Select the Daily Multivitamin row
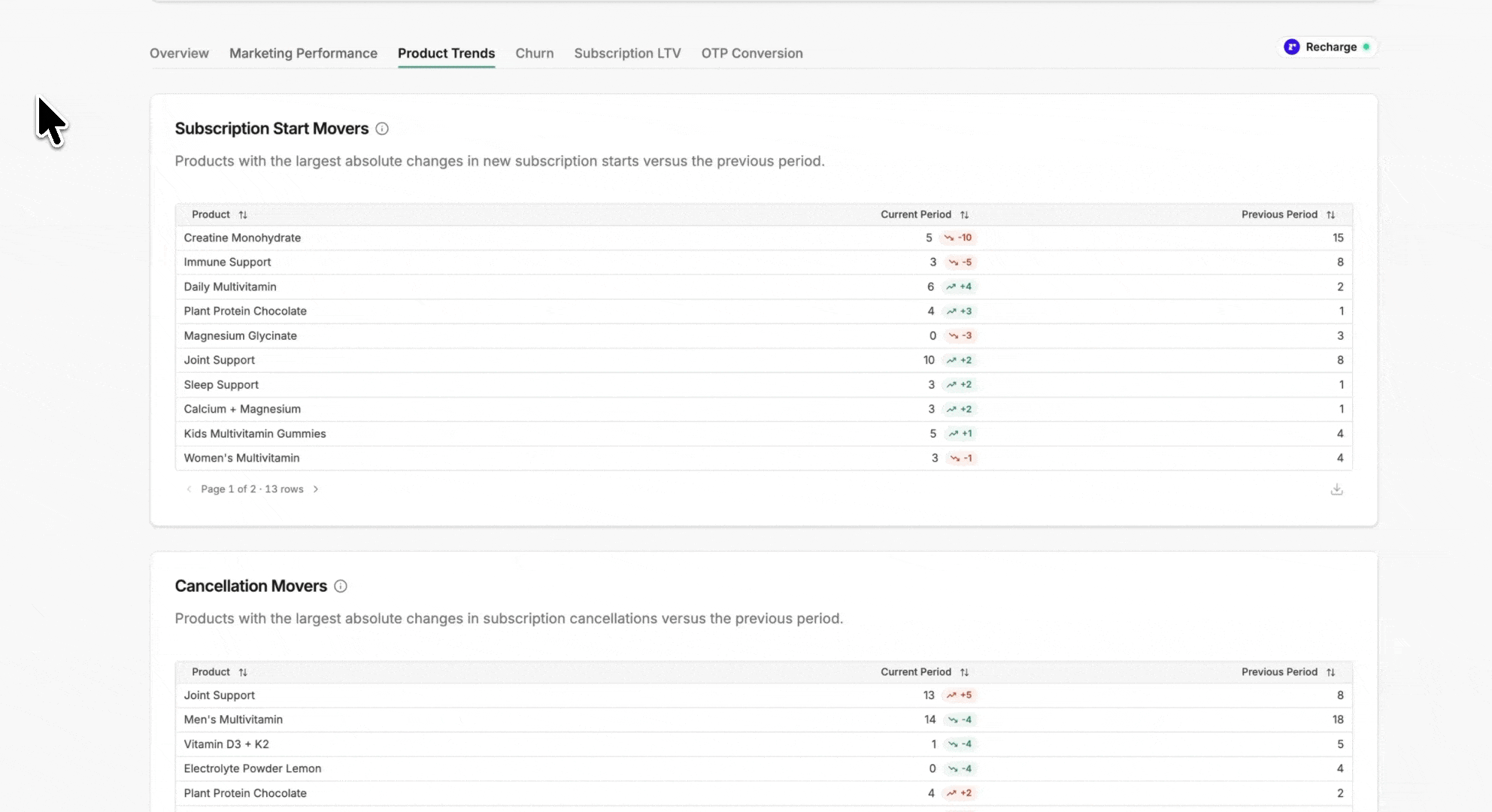Image resolution: width=1492 pixels, height=812 pixels. 763,286
